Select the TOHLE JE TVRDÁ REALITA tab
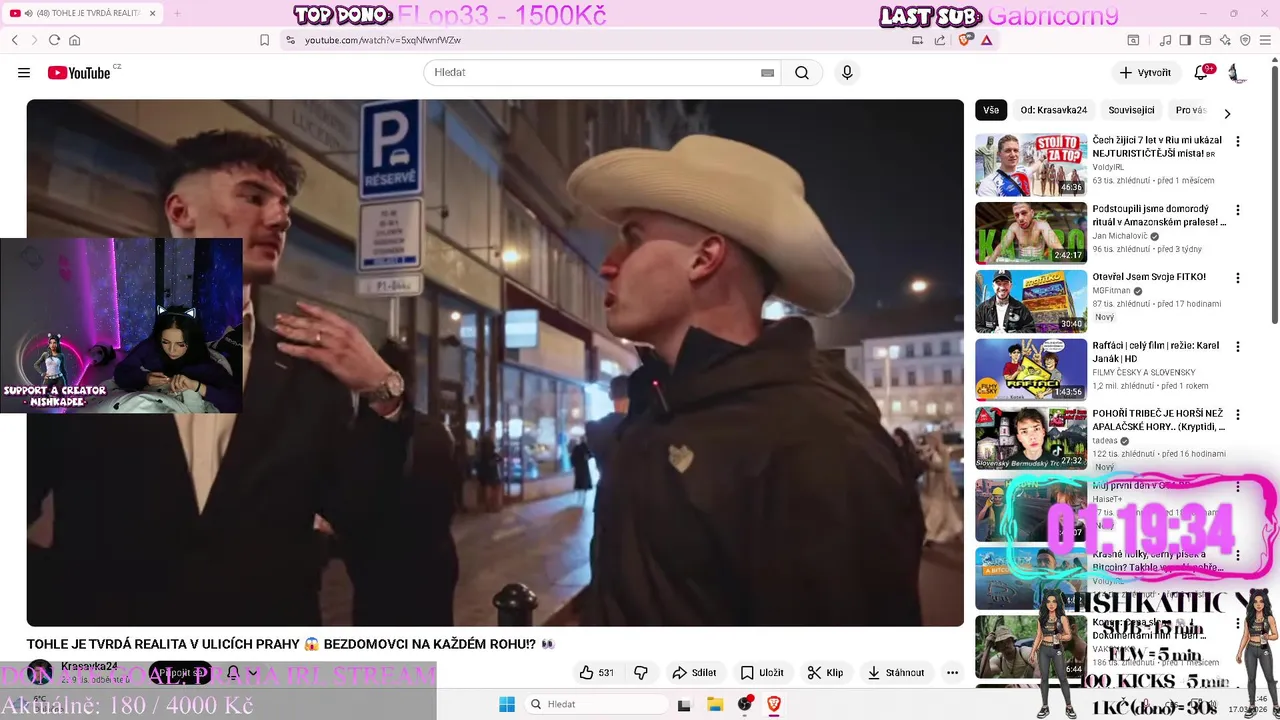This screenshot has height=720, width=1280. pos(80,13)
